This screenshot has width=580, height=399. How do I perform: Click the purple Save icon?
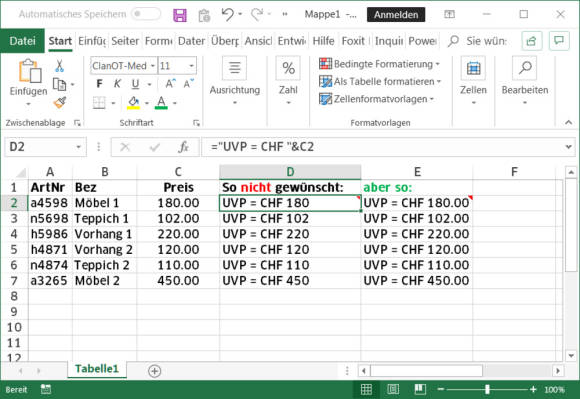pos(180,15)
